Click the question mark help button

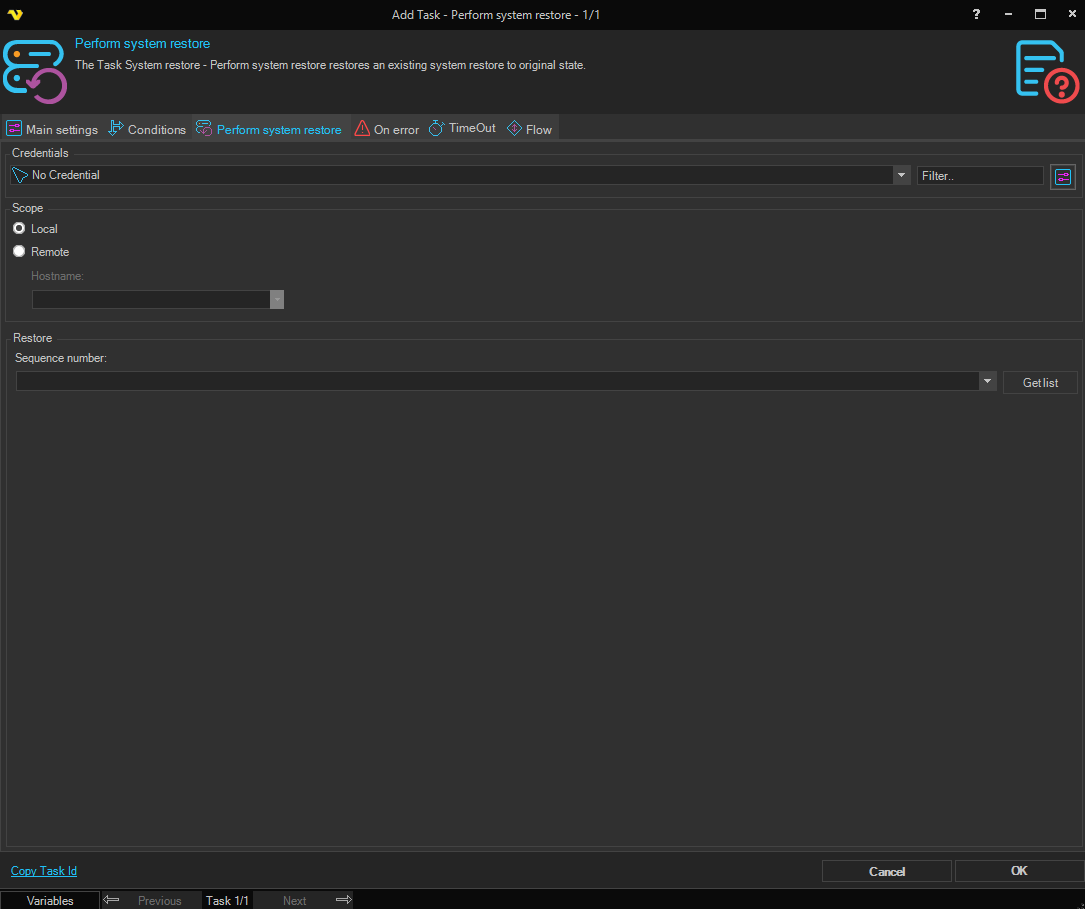(x=977, y=14)
